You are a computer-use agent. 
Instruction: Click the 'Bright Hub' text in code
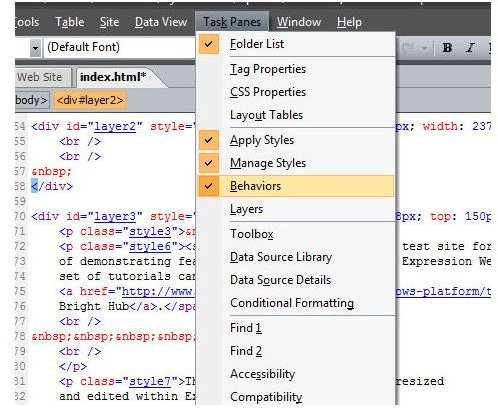tap(94, 307)
